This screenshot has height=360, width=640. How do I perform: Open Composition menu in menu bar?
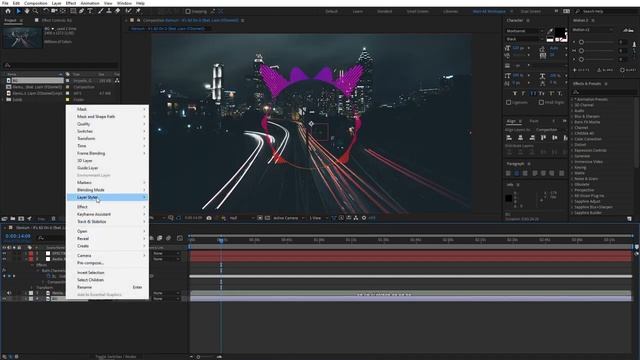point(36,3)
